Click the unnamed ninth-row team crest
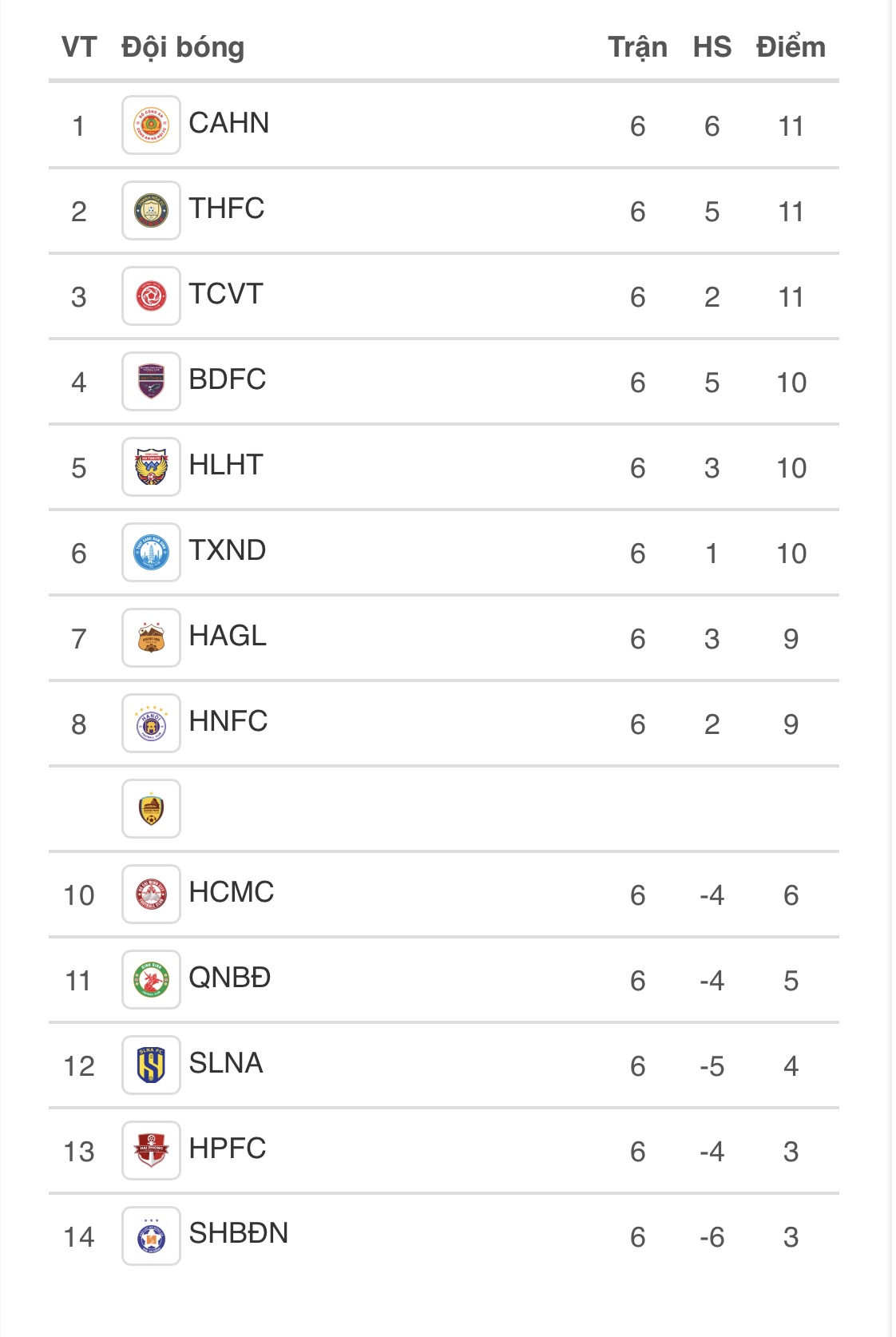This screenshot has width=896, height=1337. [151, 809]
